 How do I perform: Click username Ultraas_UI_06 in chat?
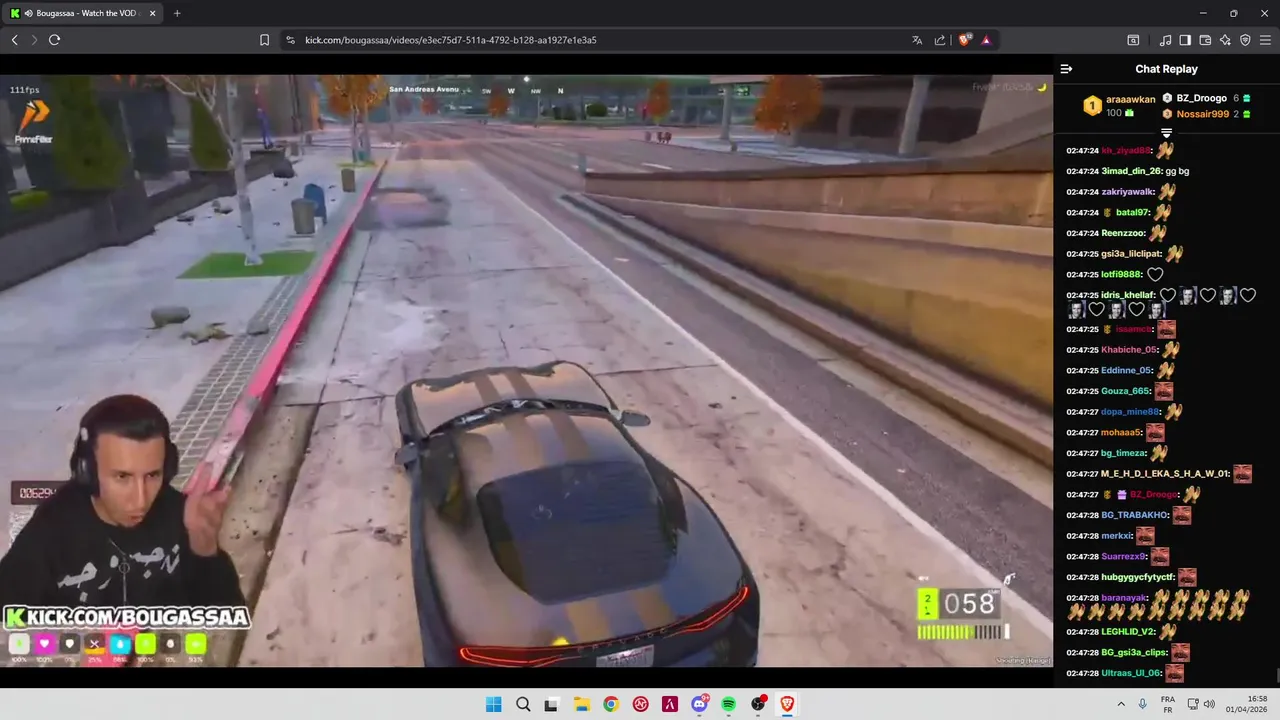(x=1131, y=673)
